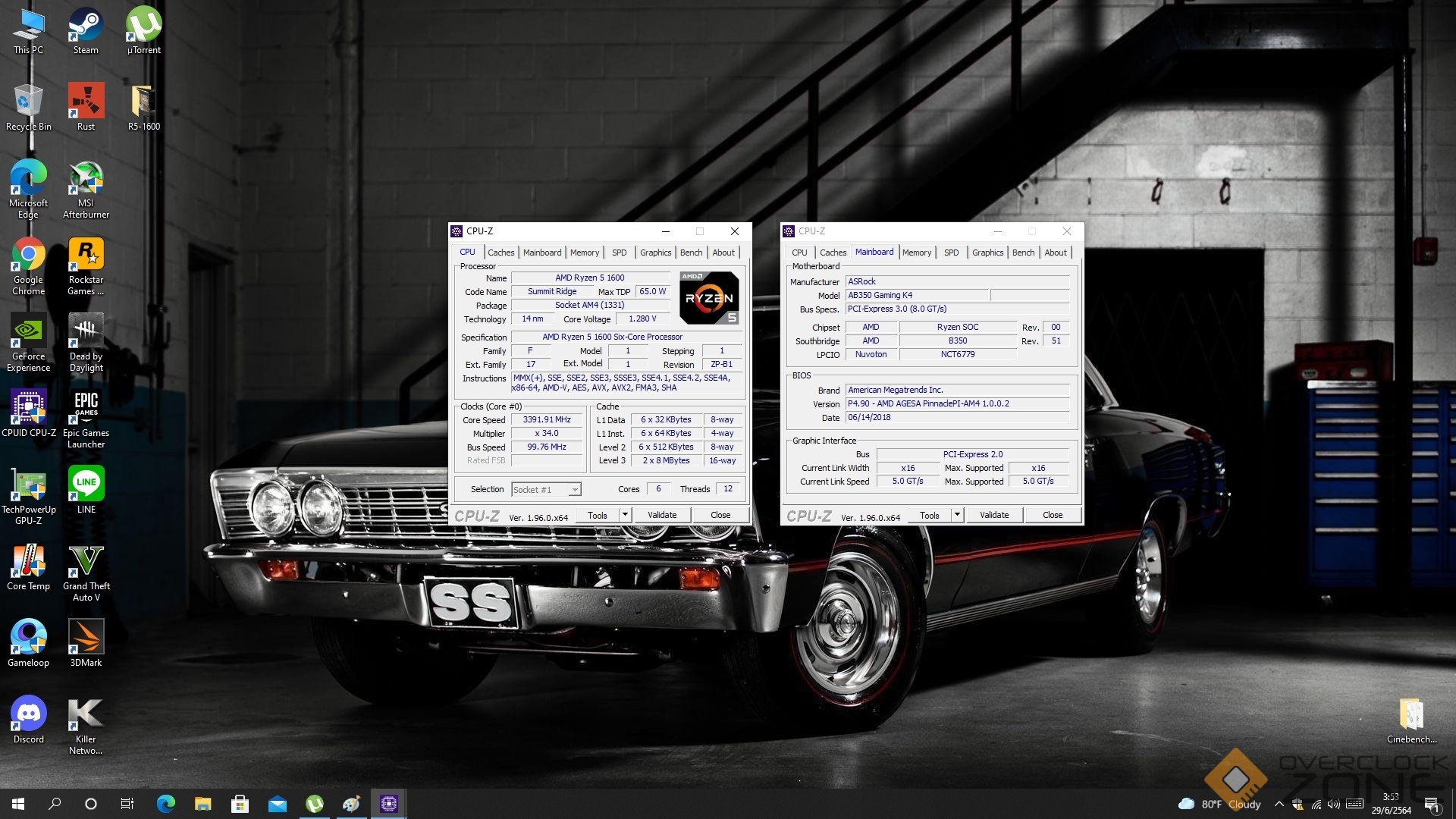
Task: Open the Discord desktop icon
Action: (28, 717)
